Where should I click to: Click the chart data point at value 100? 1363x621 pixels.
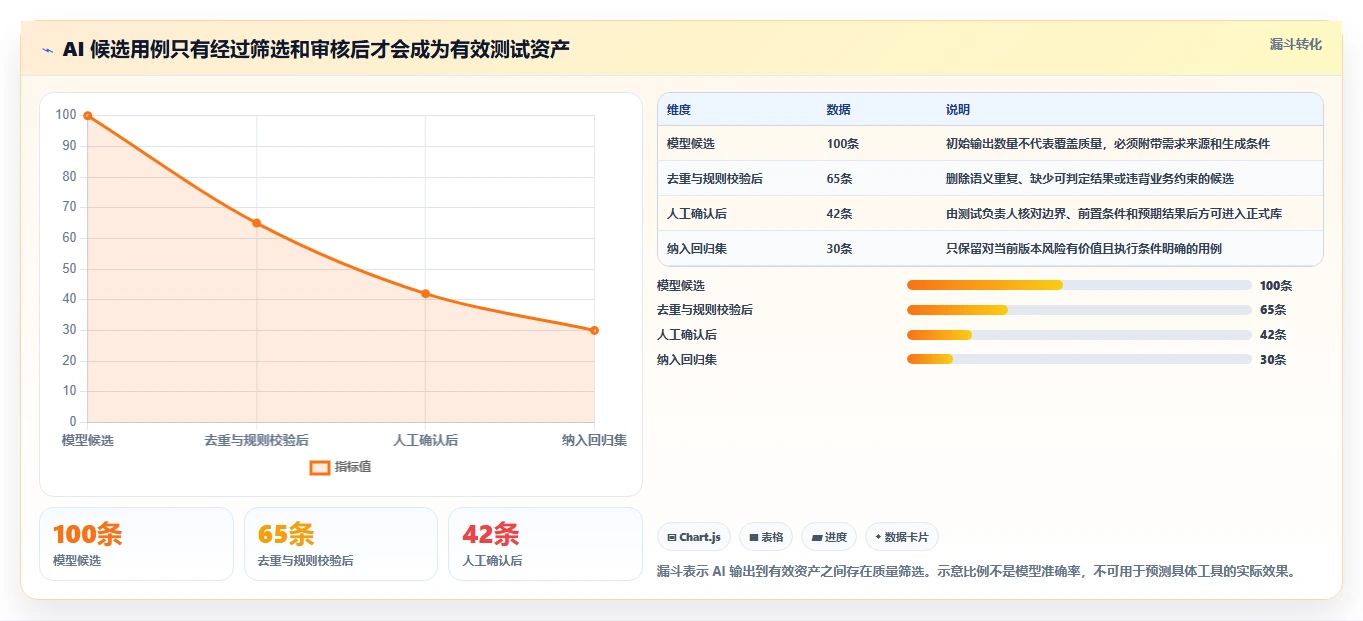coord(88,116)
